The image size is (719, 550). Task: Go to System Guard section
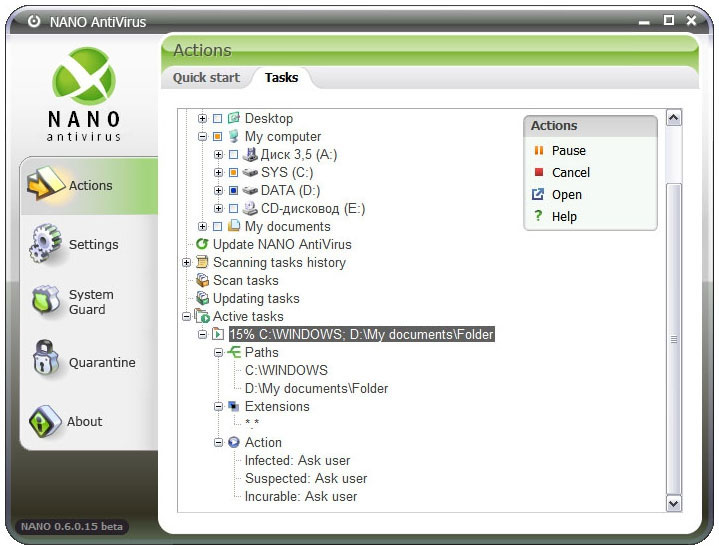[x=89, y=301]
